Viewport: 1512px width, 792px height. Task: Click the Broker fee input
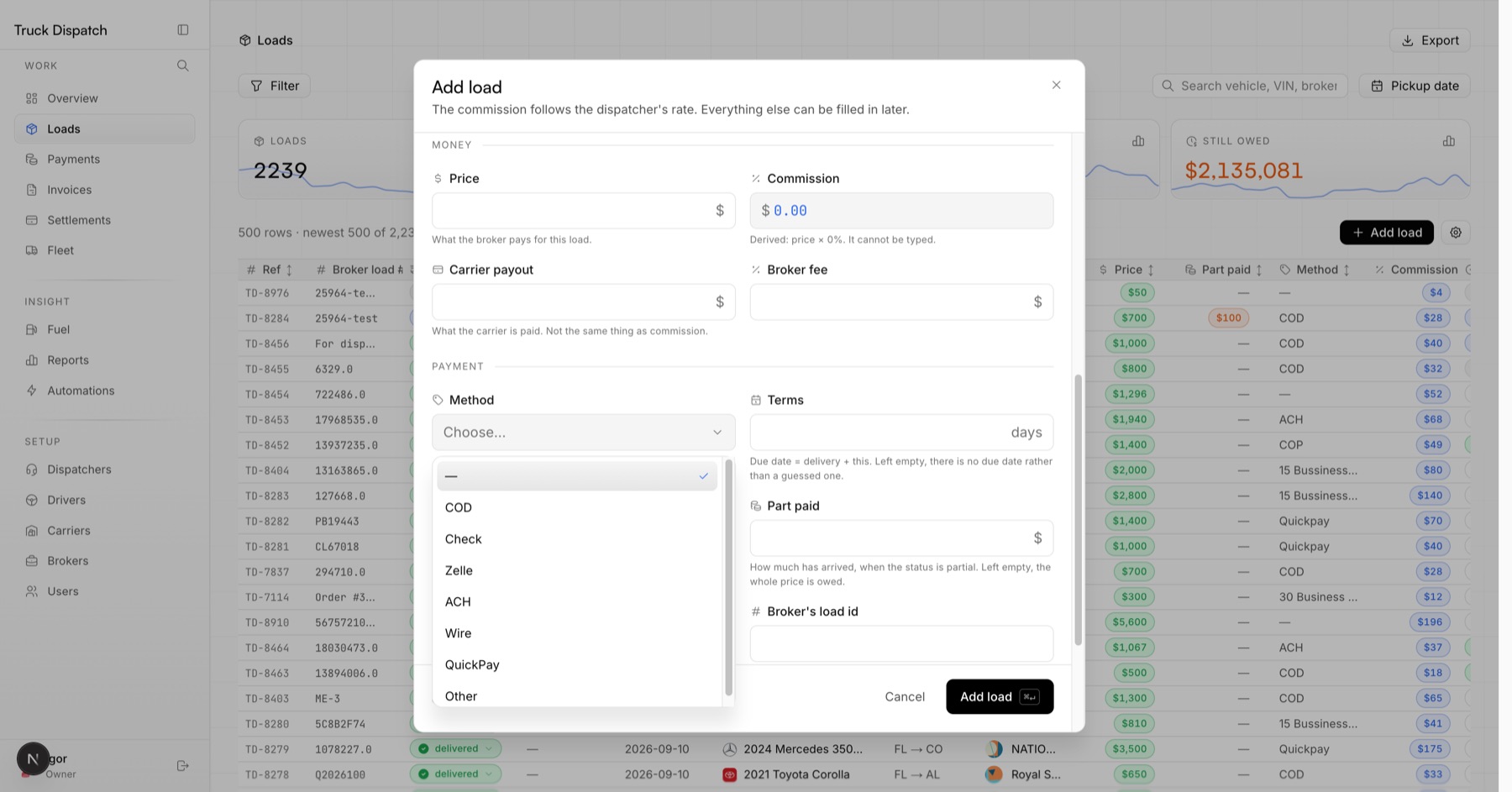tap(901, 302)
